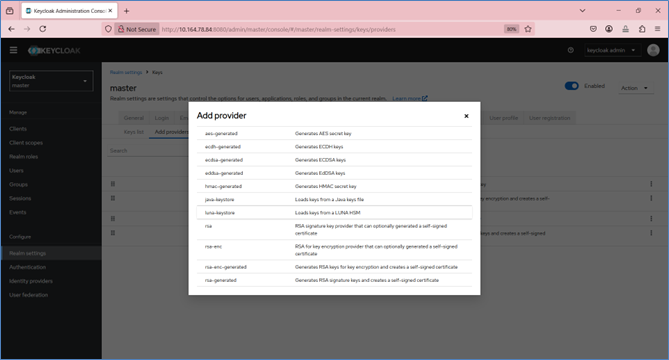Choose the rsa-enc provider row
The width and height of the screenshot is (669, 360).
coord(334,250)
